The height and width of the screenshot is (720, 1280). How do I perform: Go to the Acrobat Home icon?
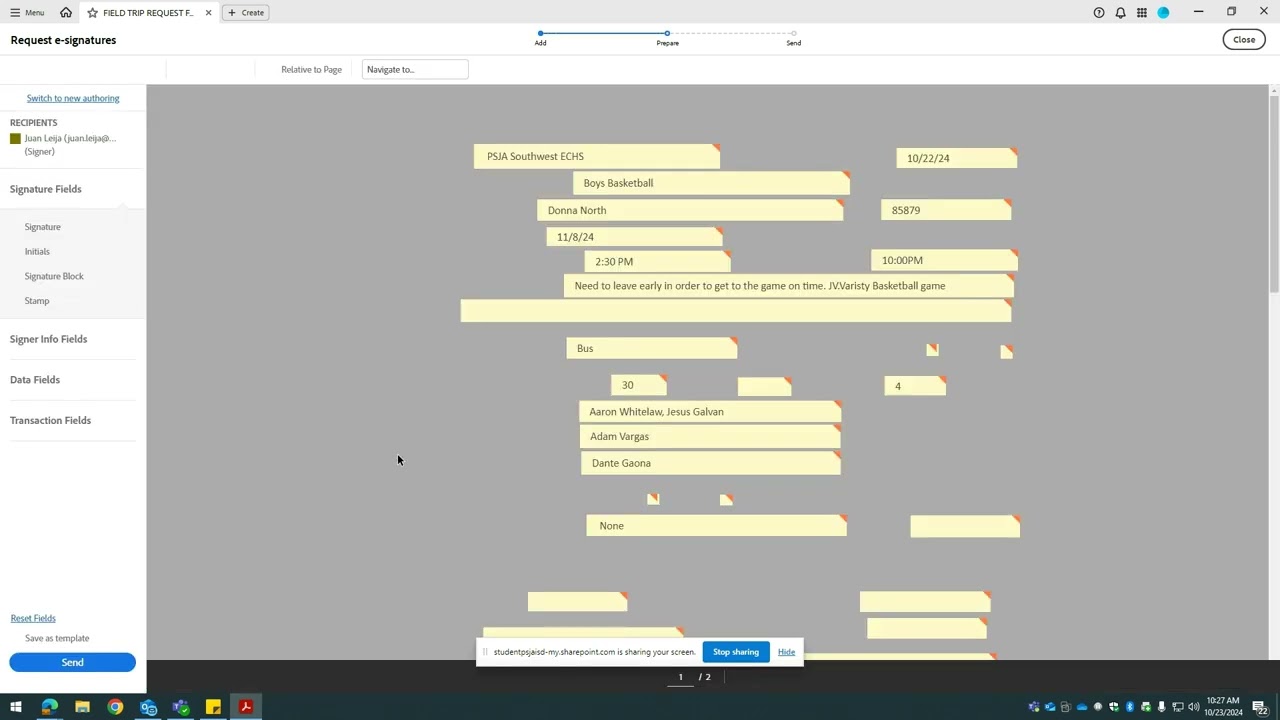pos(66,13)
